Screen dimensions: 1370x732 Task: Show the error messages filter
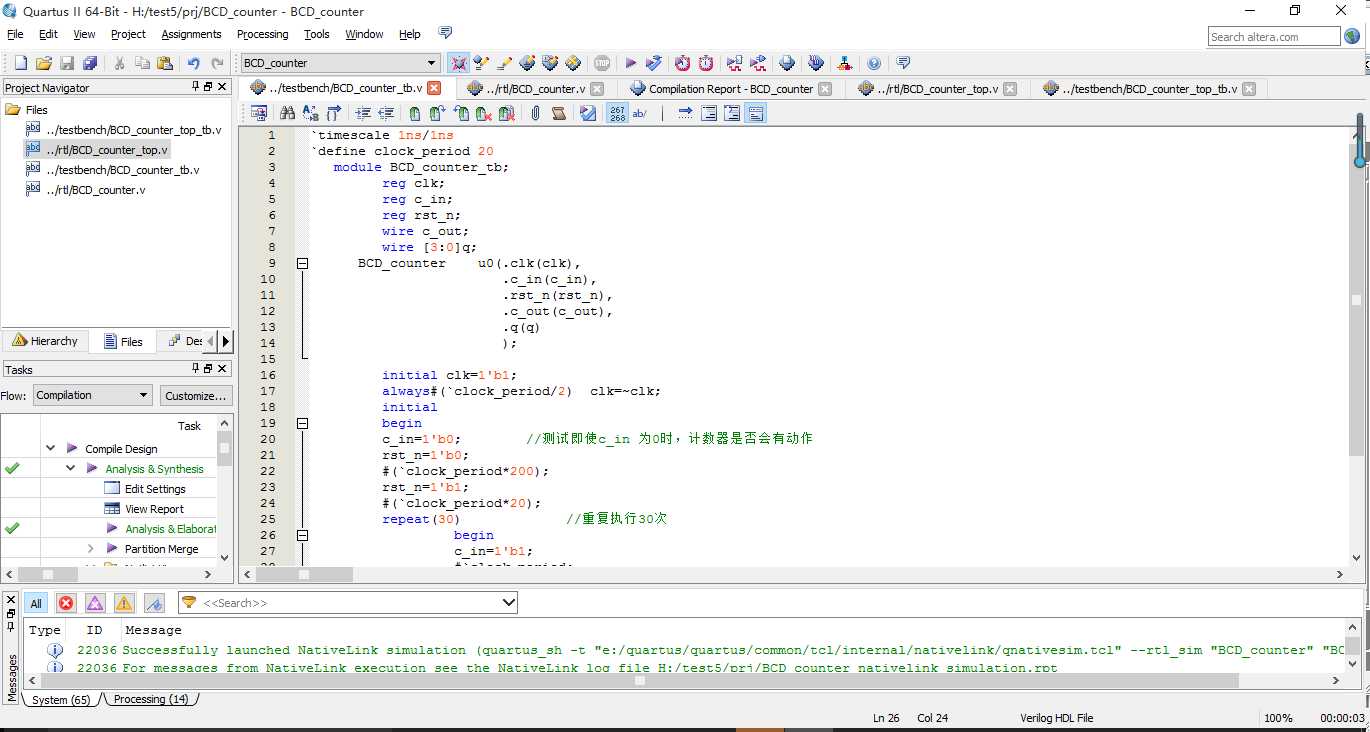point(66,603)
